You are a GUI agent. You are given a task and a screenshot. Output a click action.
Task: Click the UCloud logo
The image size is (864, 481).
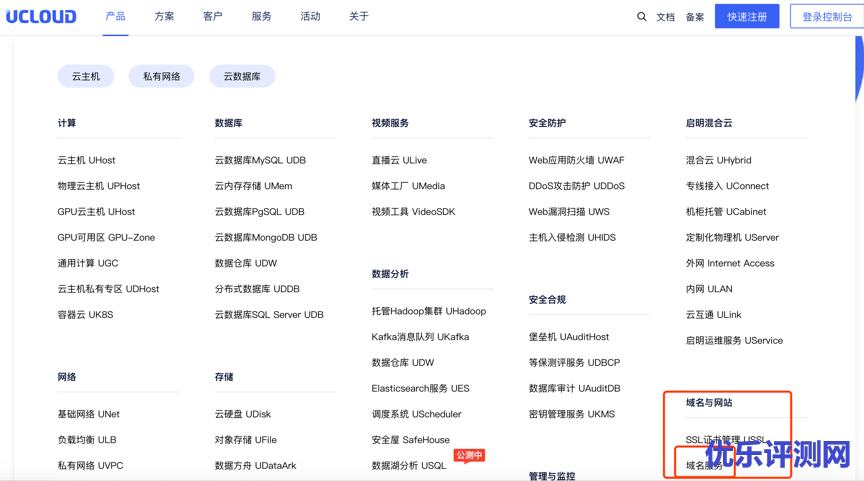coord(41,17)
